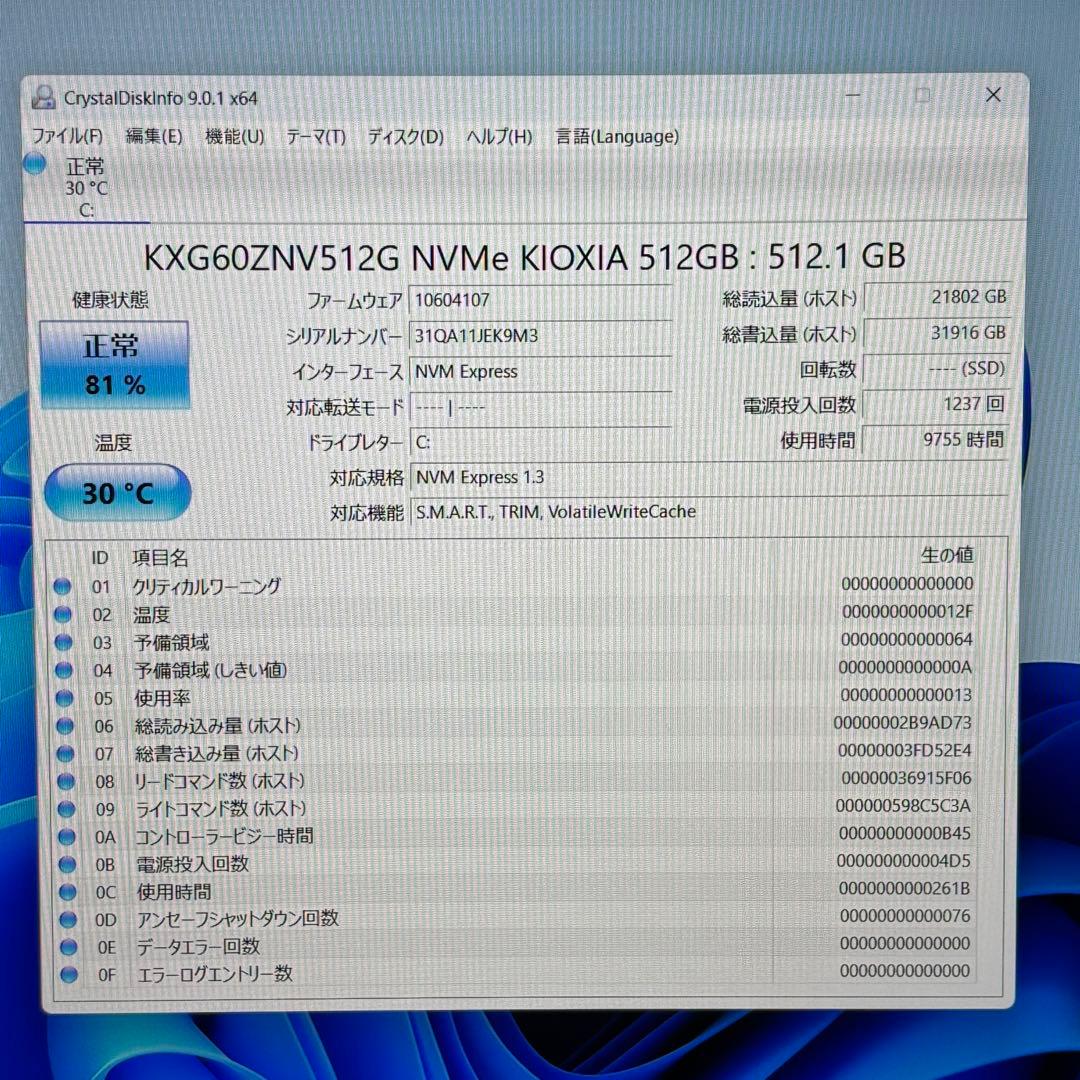Click raw value 000000598C5C3A

[x=903, y=806]
